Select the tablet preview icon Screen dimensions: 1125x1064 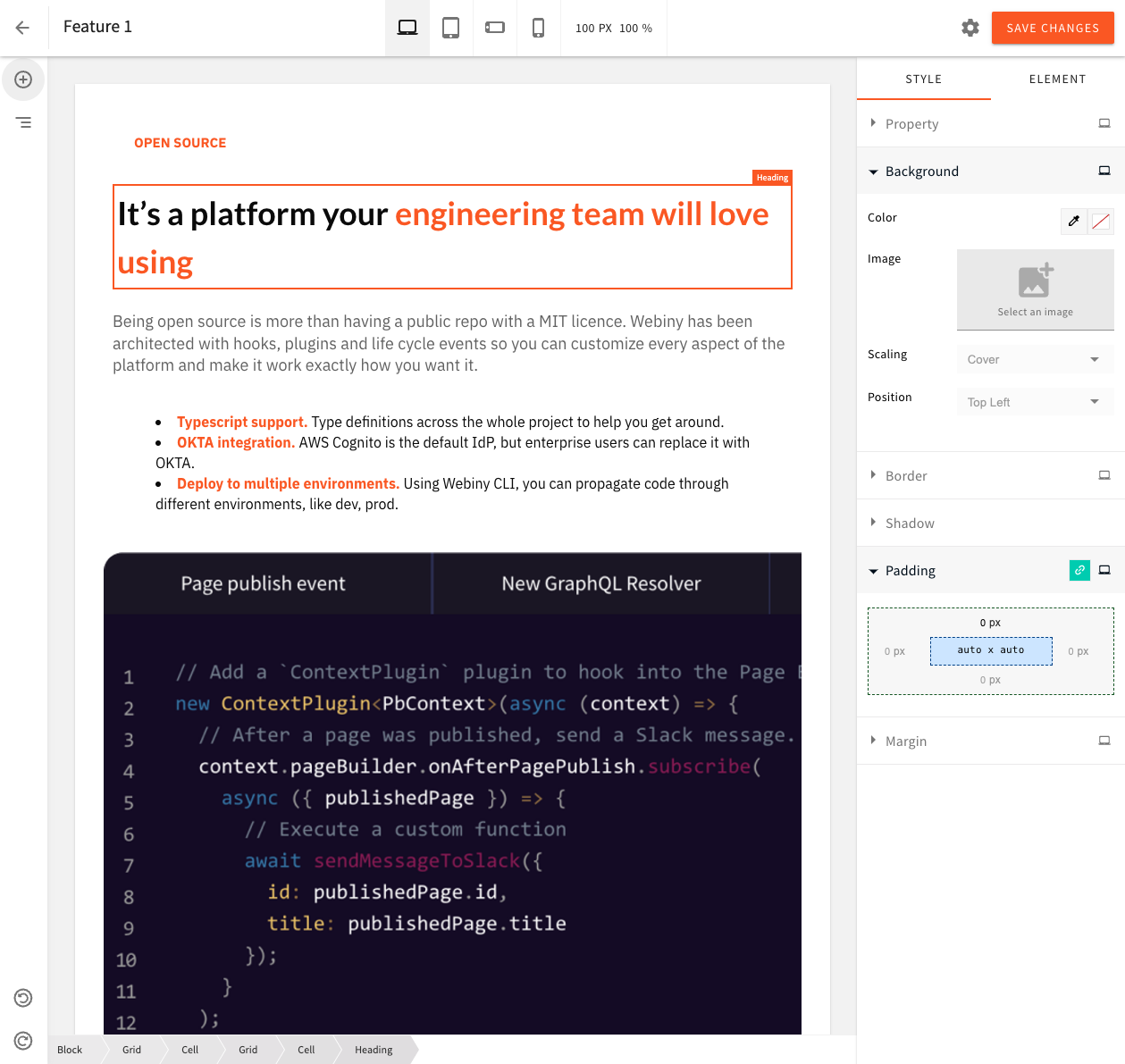[450, 27]
